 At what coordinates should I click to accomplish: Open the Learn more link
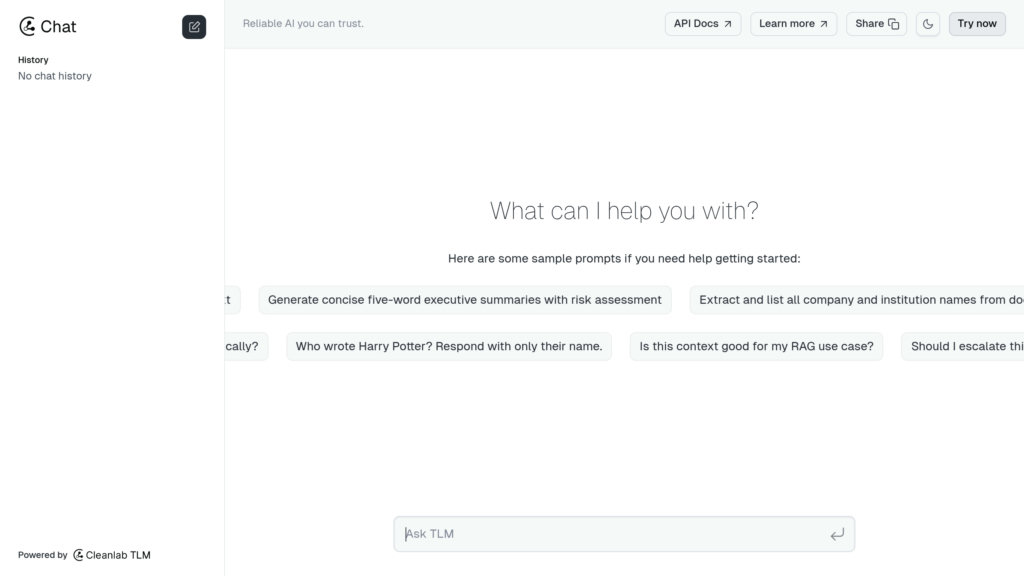pyautogui.click(x=793, y=24)
